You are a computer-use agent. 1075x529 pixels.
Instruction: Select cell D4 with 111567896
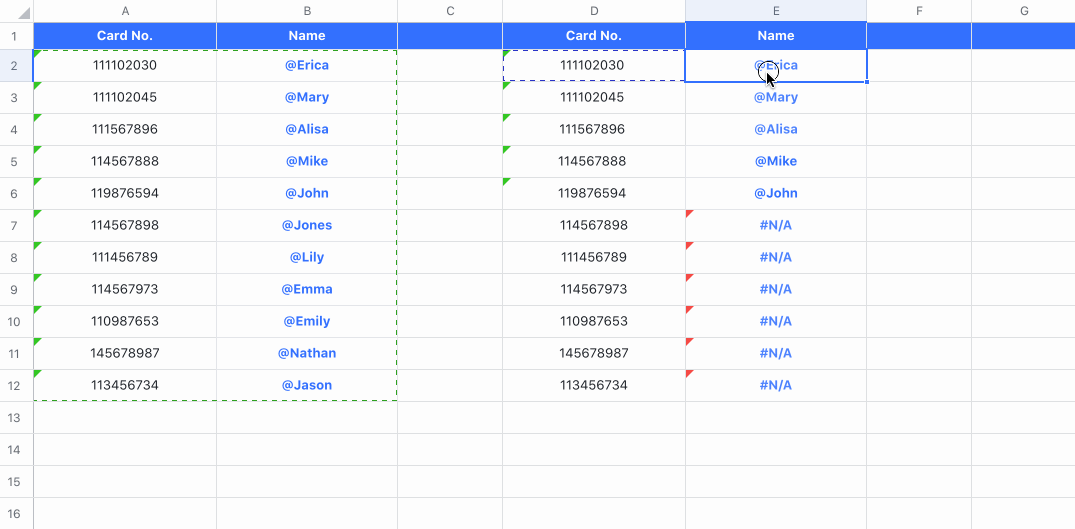click(x=594, y=130)
